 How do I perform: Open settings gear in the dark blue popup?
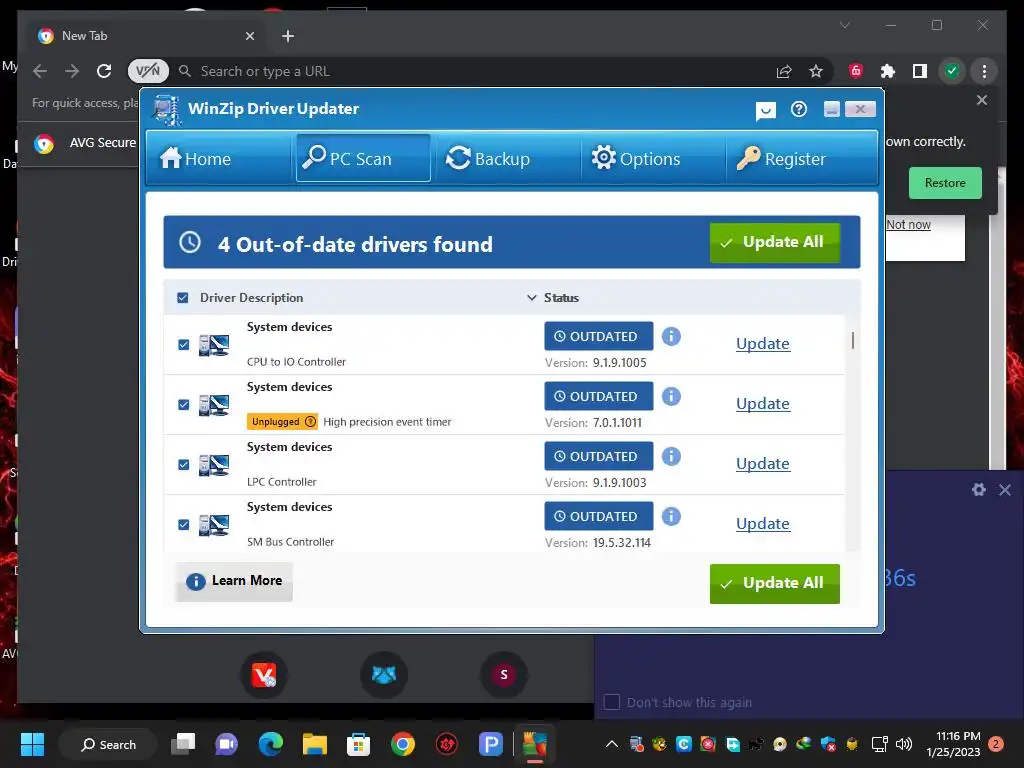[978, 489]
